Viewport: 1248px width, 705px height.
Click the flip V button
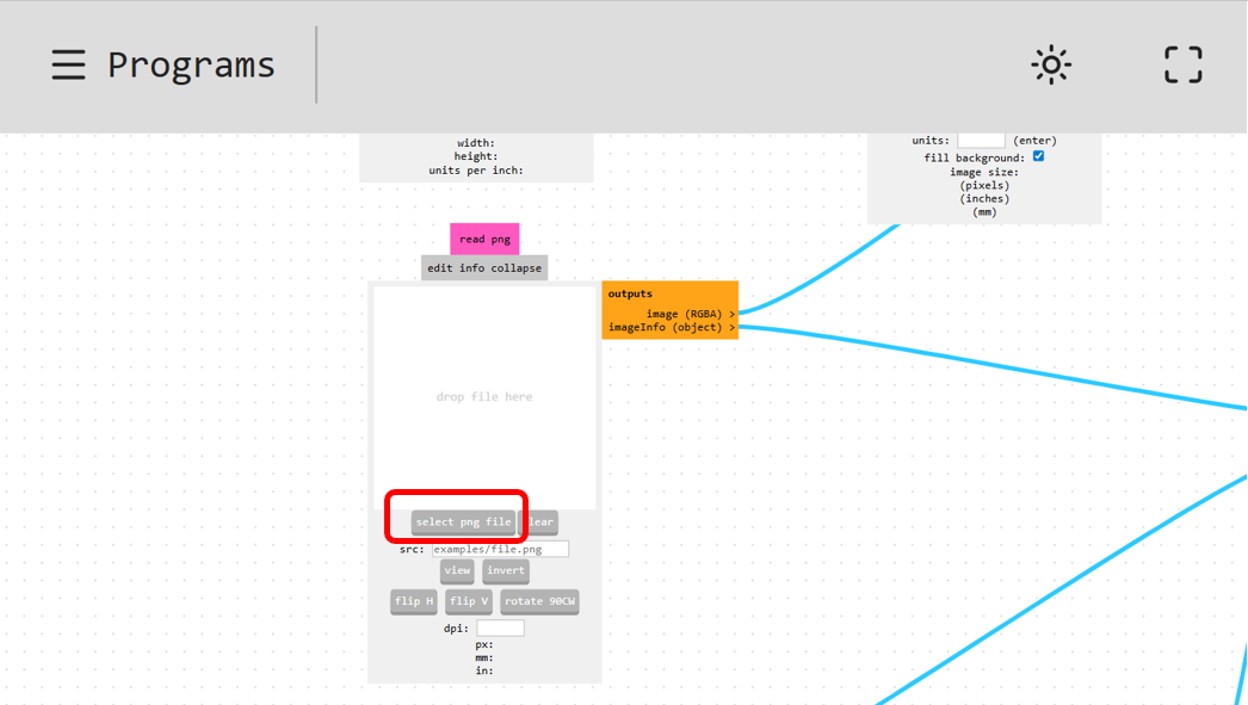coord(469,602)
